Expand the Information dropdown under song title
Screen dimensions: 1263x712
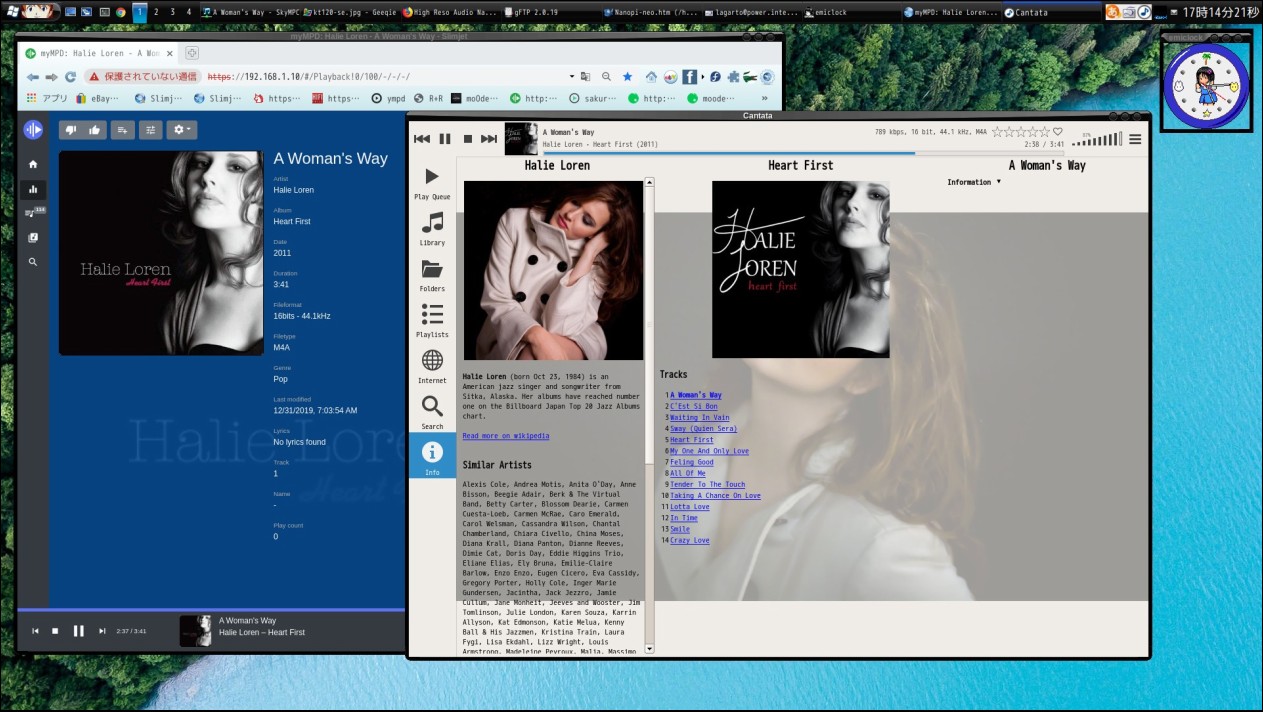click(x=973, y=182)
